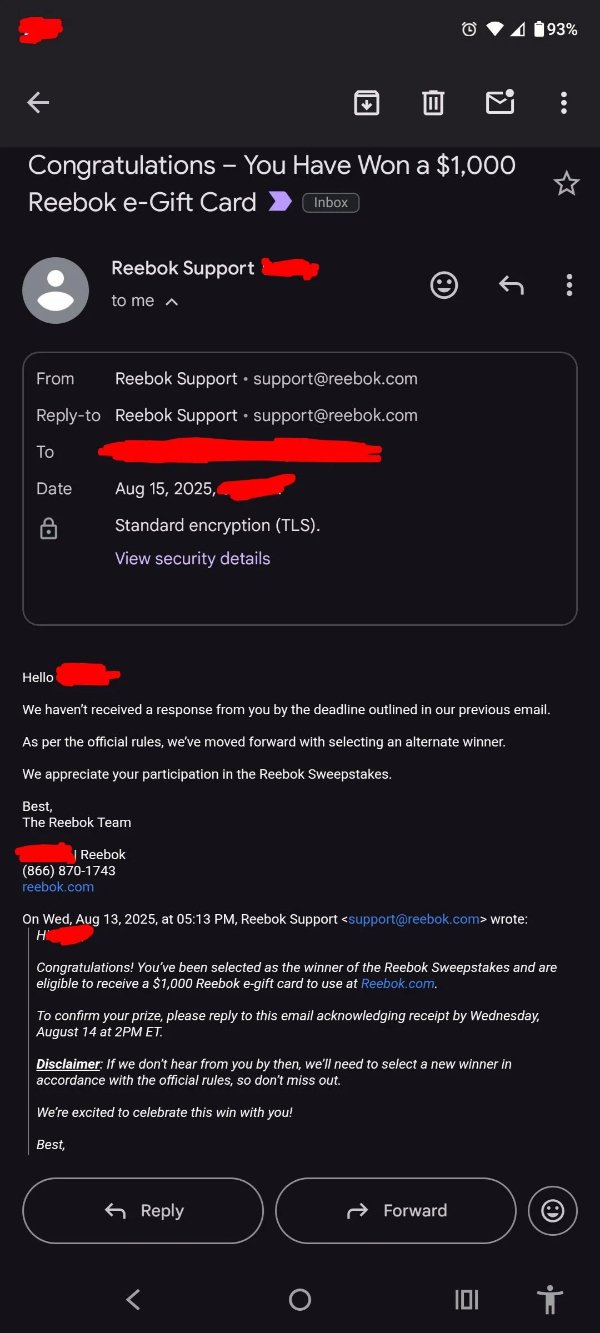Open View security details link

193,558
